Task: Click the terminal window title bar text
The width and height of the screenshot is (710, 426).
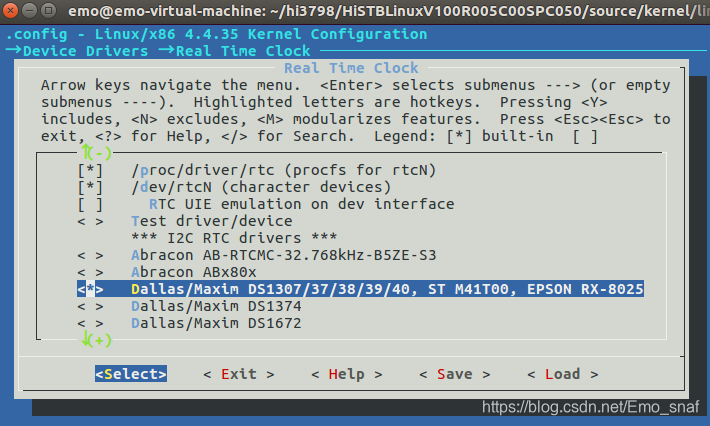Action: 389,10
